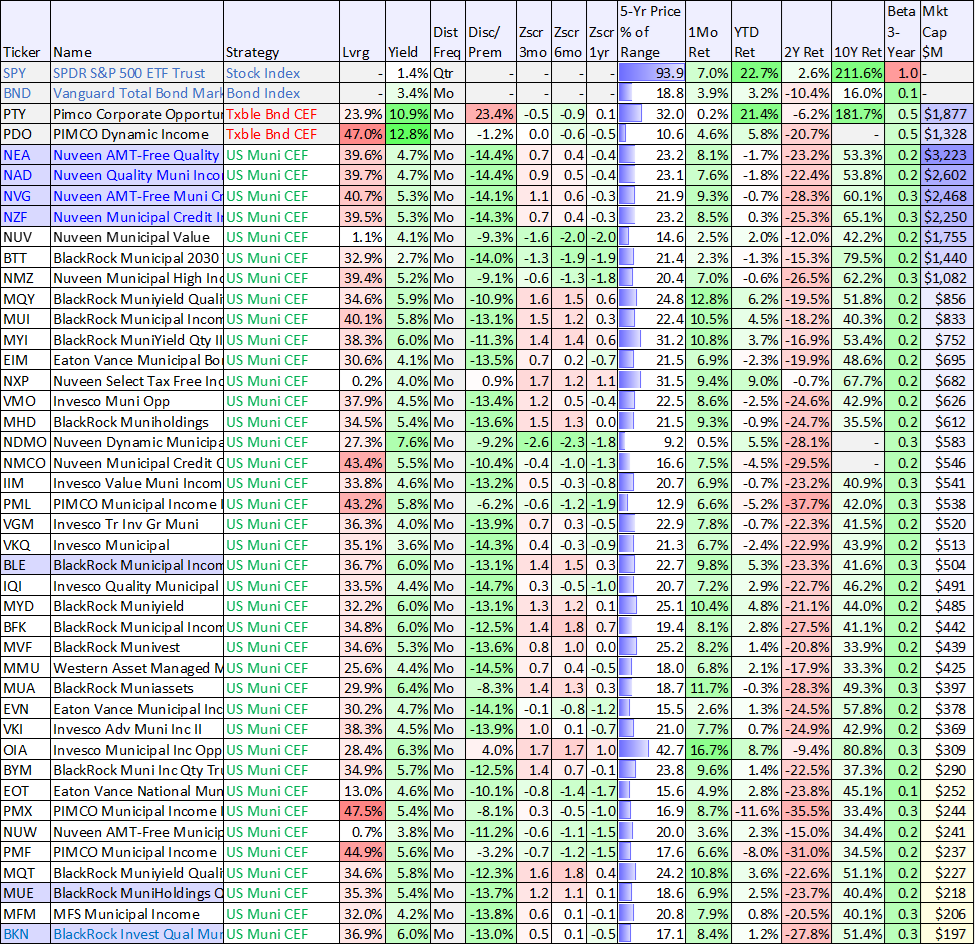Select BlackRock Munivest name cell

click(x=137, y=648)
